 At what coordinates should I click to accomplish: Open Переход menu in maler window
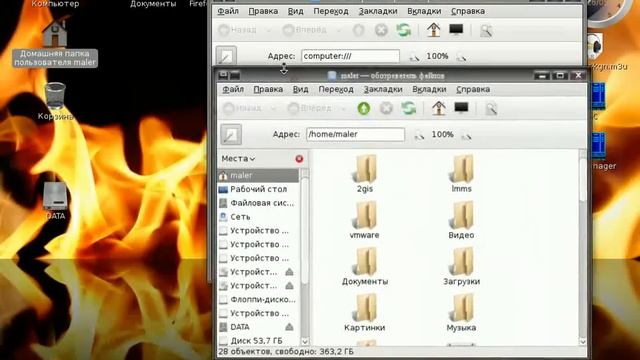pos(336,89)
